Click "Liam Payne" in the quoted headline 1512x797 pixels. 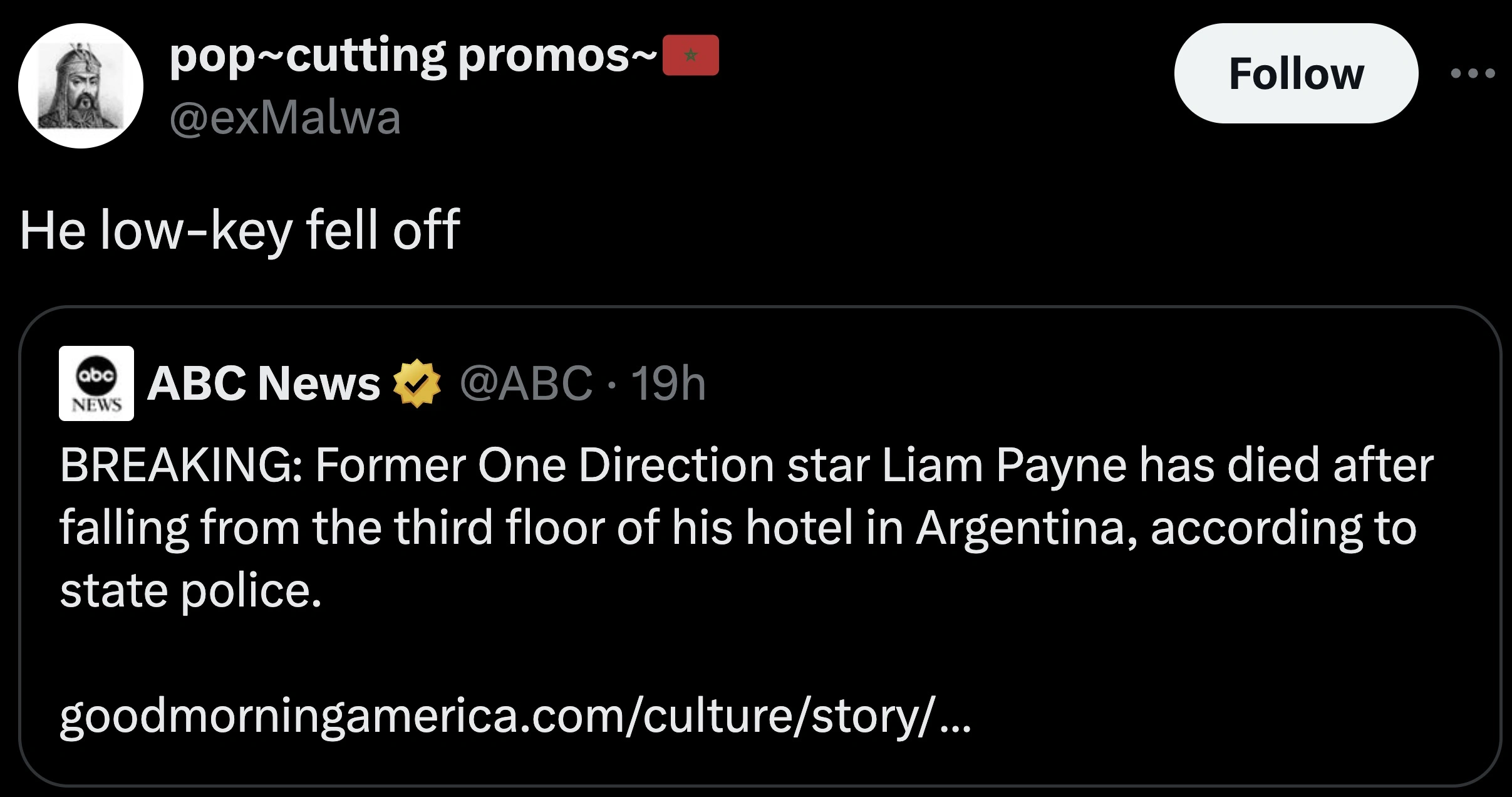pos(1005,465)
